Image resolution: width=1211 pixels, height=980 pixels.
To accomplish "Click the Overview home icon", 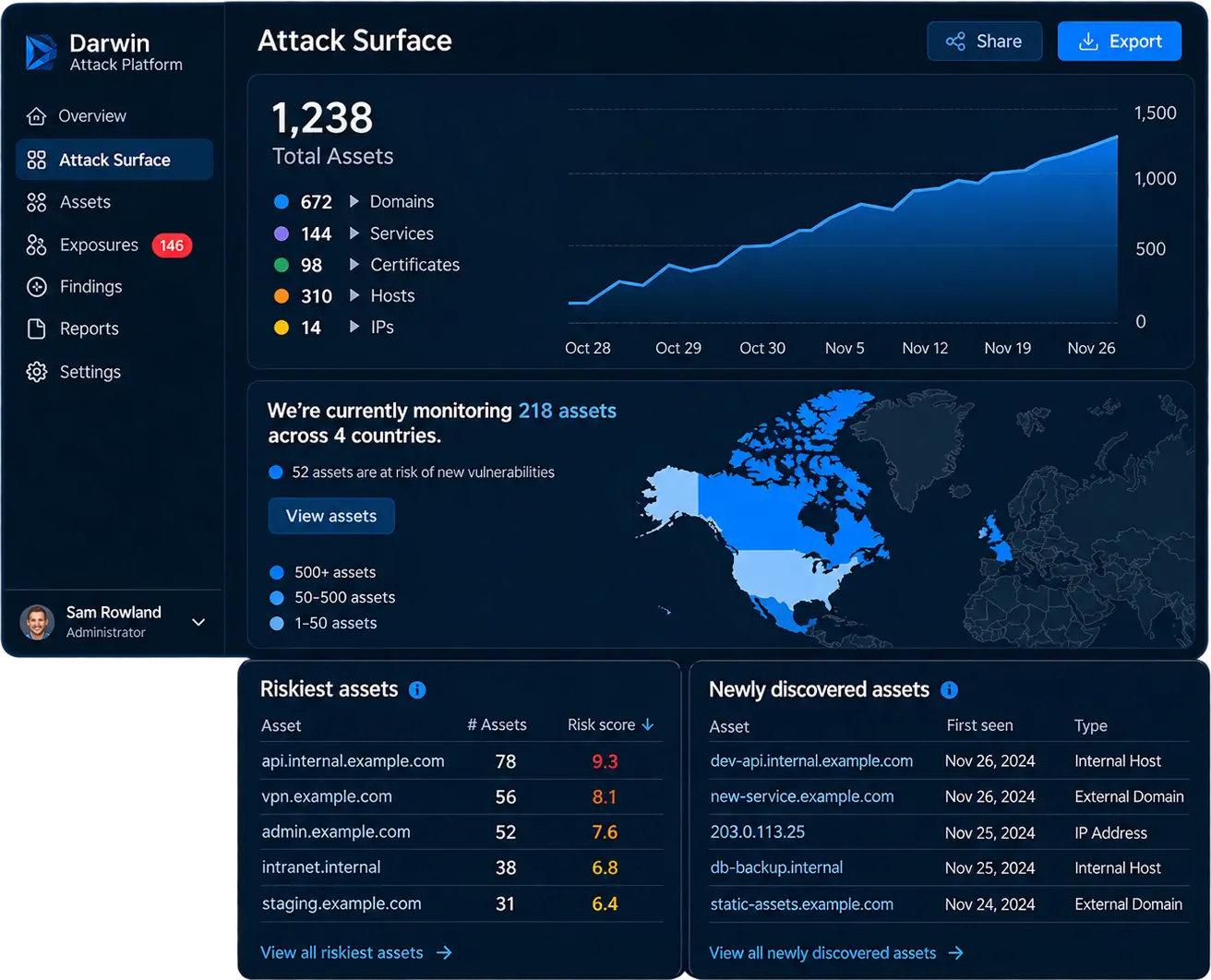I will click(37, 116).
